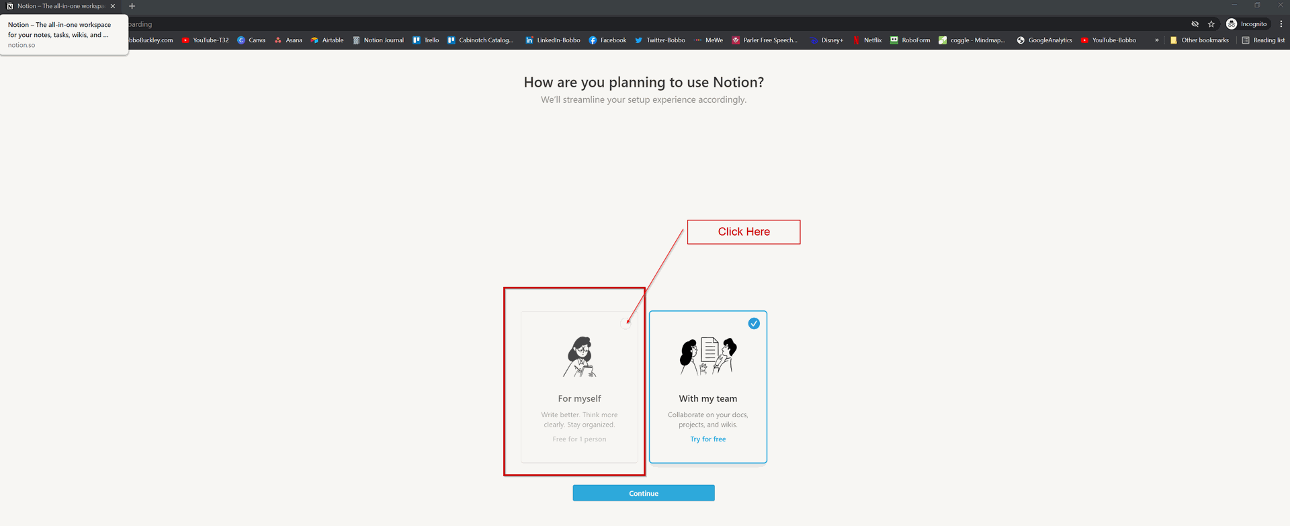Open the Netflix bookmark
1290x526 pixels.
point(867,40)
